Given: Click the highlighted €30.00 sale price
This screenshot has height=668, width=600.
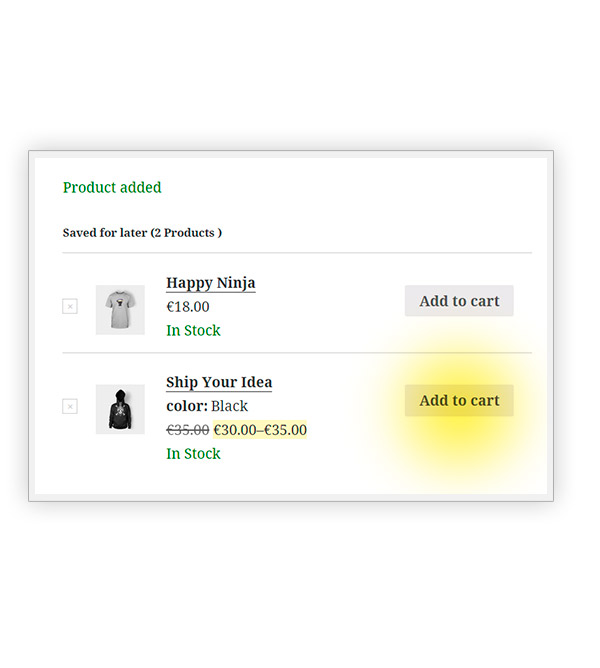Looking at the screenshot, I should click(235, 430).
